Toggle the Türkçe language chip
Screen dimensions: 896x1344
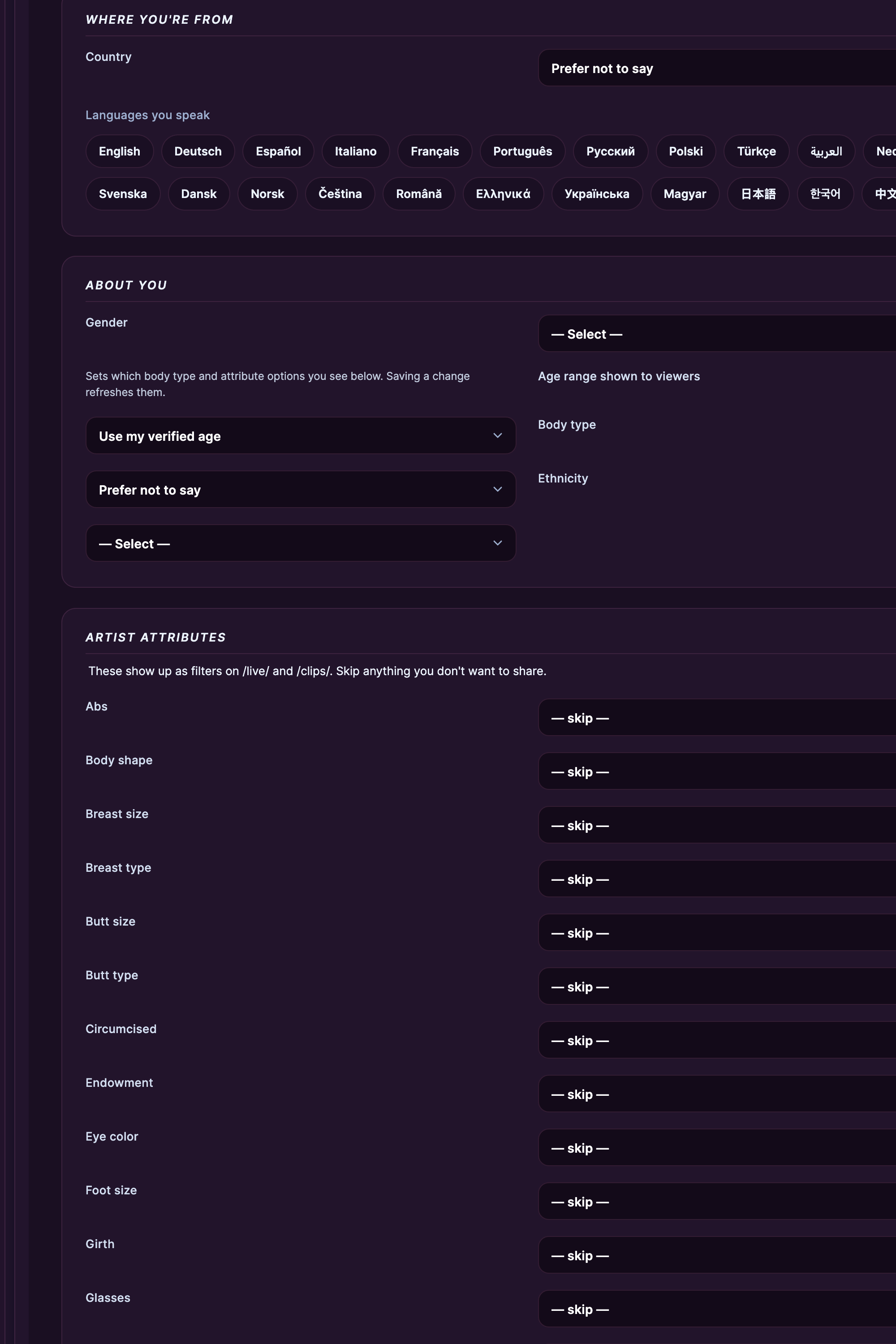757,151
